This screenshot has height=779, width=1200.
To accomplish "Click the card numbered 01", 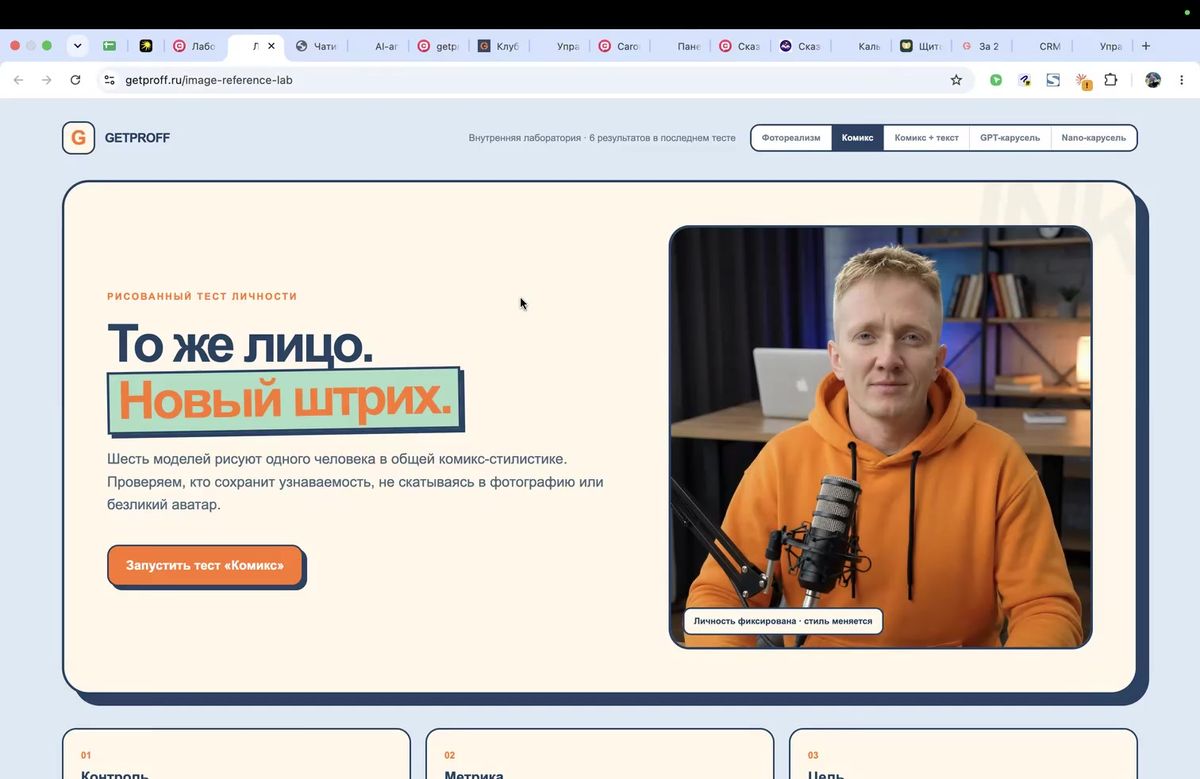I will pyautogui.click(x=236, y=754).
